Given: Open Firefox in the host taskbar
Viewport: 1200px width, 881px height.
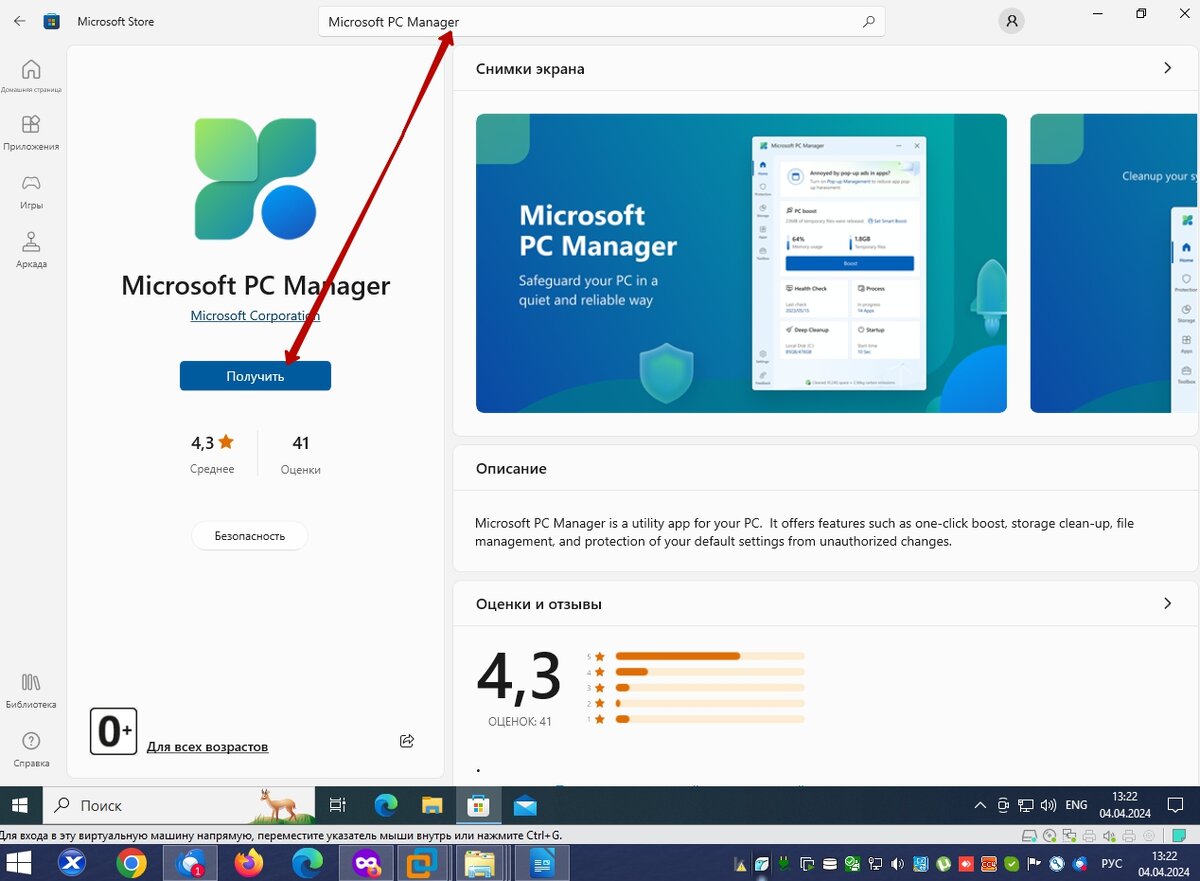Looking at the screenshot, I should 248,862.
